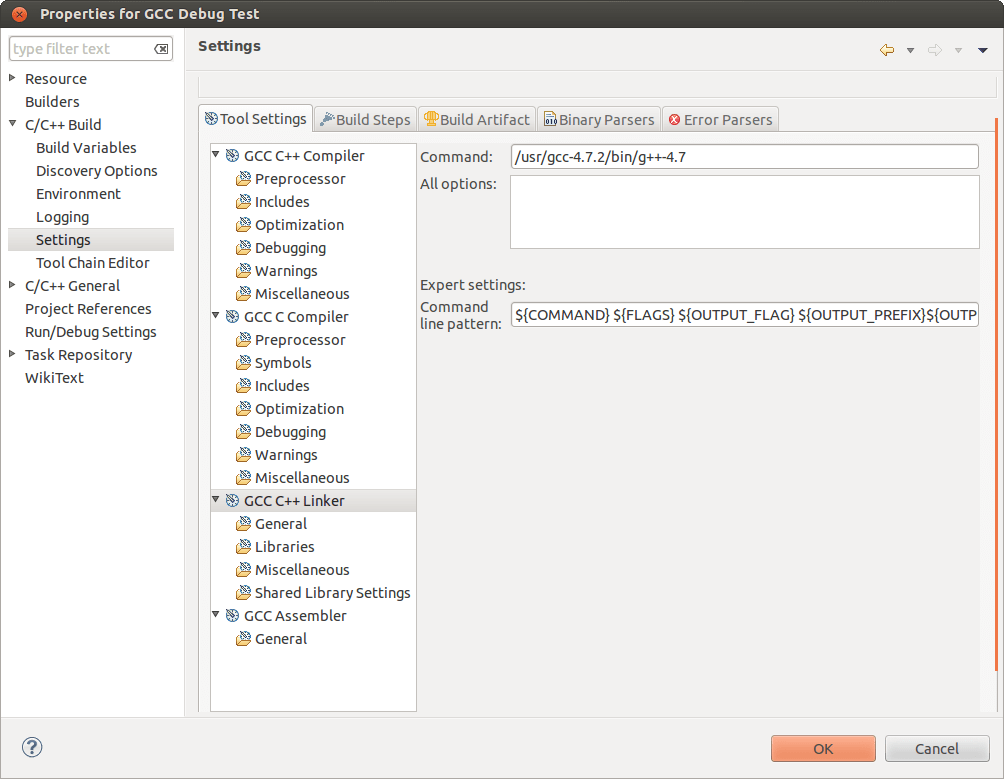Click the Shared Library Settings option icon
The height and width of the screenshot is (779, 1004).
pos(243,593)
